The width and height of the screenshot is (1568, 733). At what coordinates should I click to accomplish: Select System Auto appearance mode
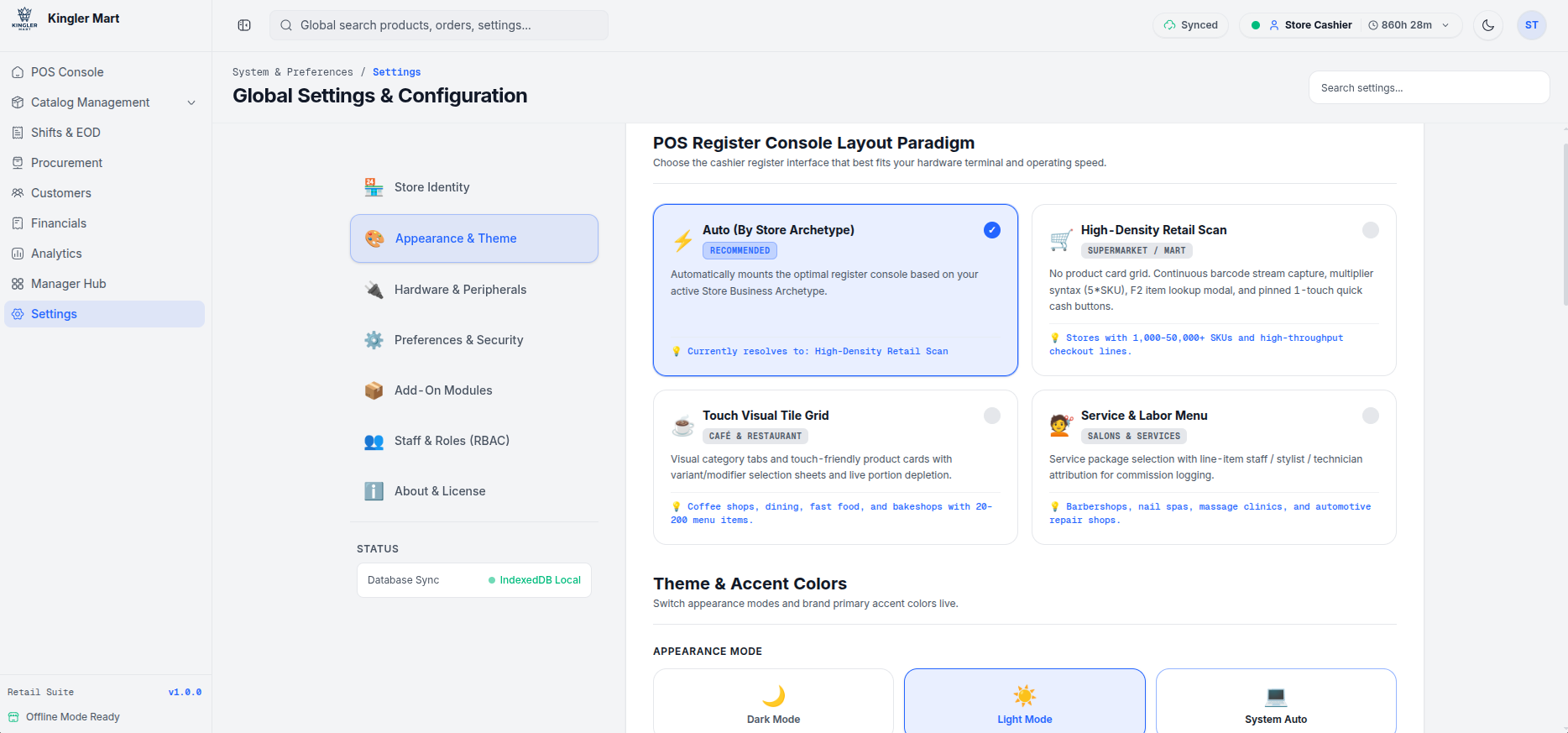[x=1276, y=702]
